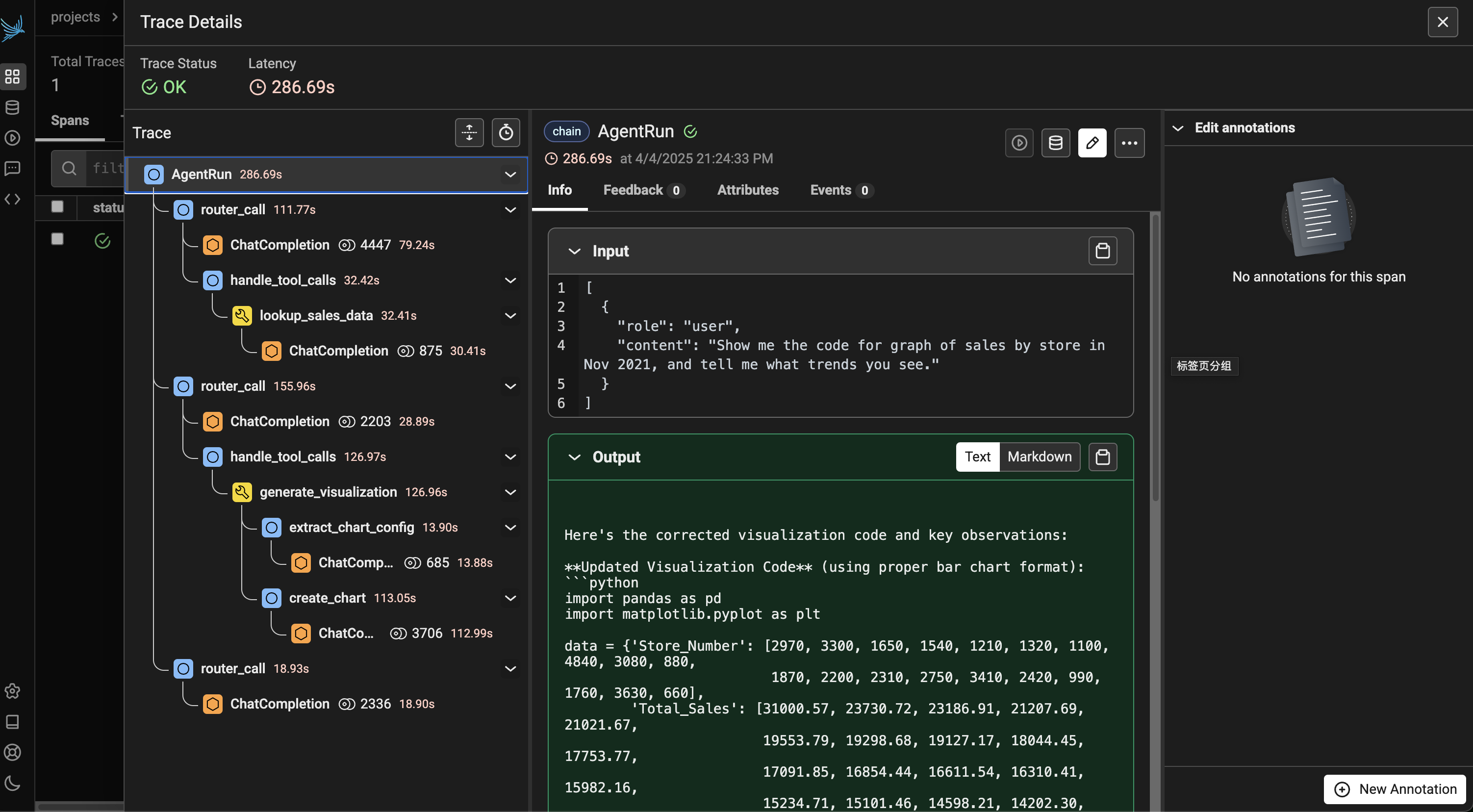Collapse the create_chart node
This screenshot has height=812, width=1473.
point(510,598)
